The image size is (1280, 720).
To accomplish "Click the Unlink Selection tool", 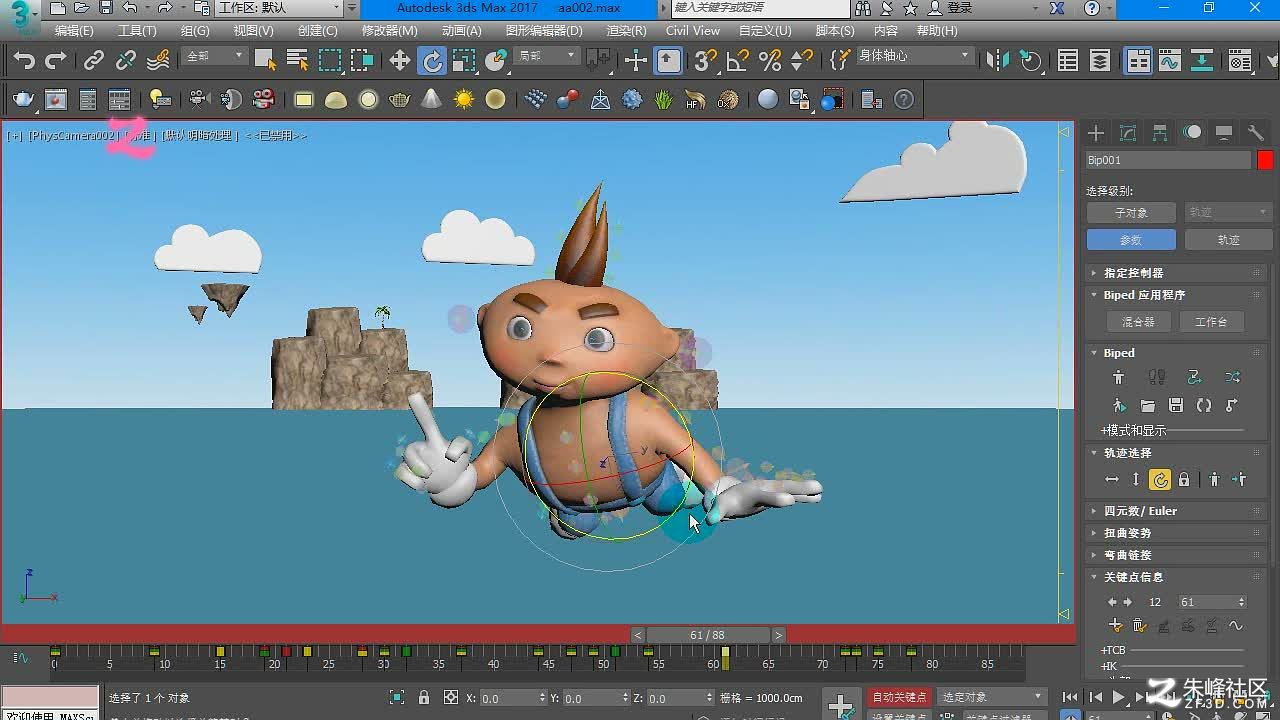I will pyautogui.click(x=126, y=61).
